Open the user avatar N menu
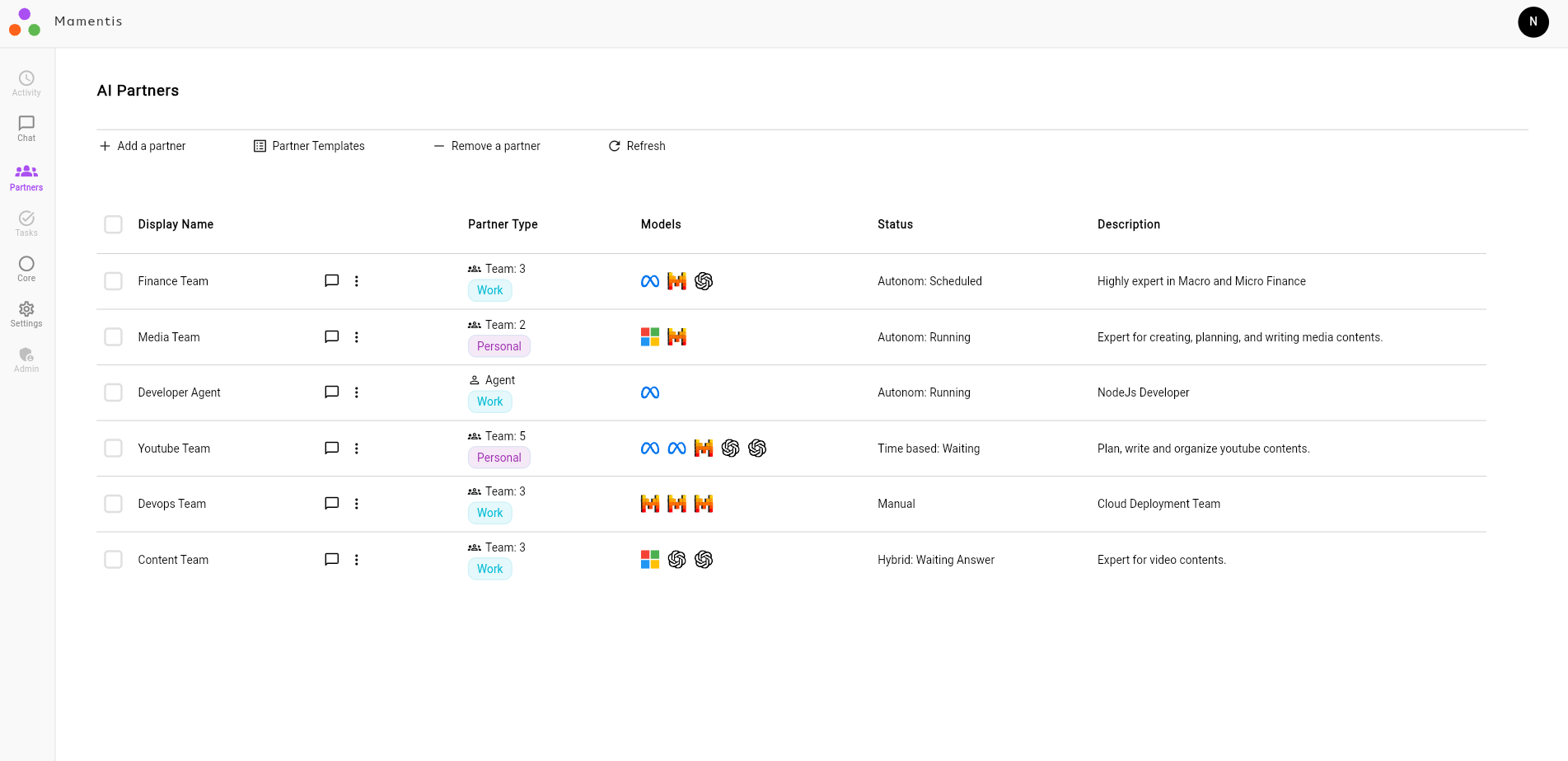The height and width of the screenshot is (761, 1568). (x=1533, y=22)
